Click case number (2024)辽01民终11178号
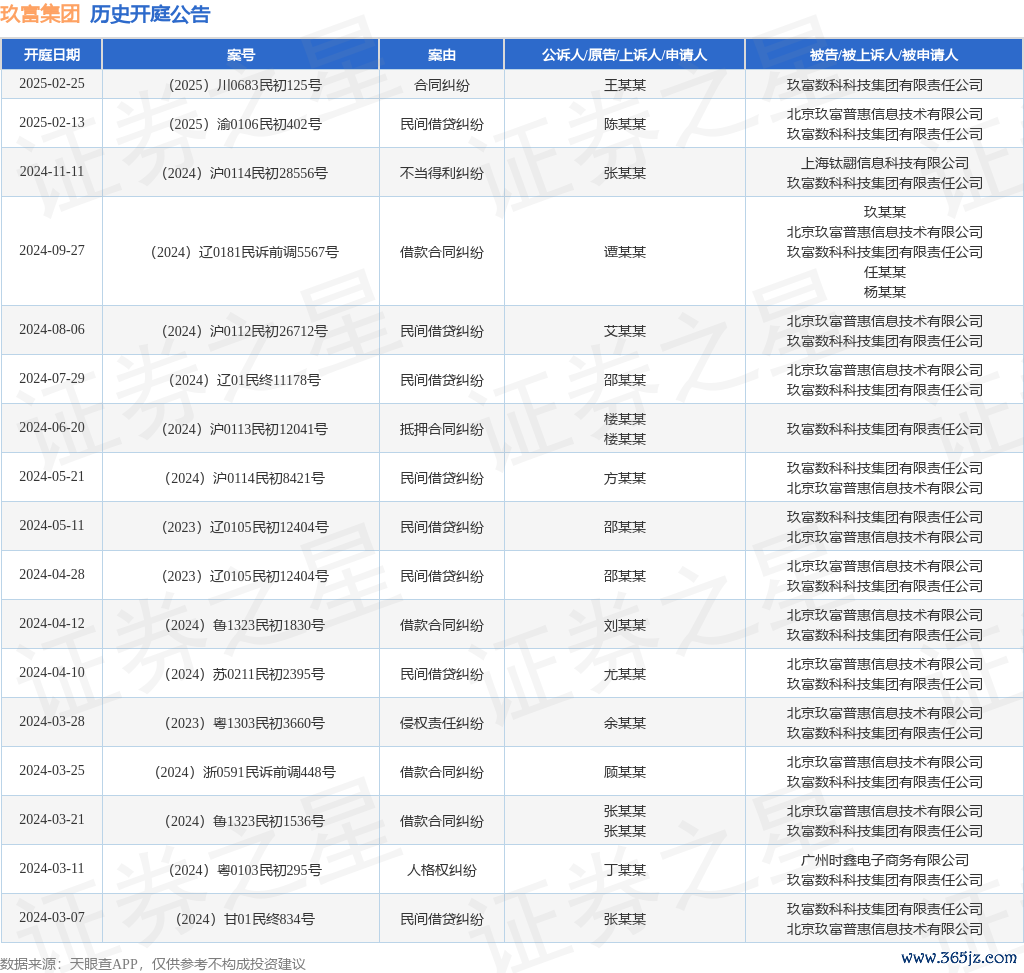Screen dimensions: 1024x973 [244, 380]
